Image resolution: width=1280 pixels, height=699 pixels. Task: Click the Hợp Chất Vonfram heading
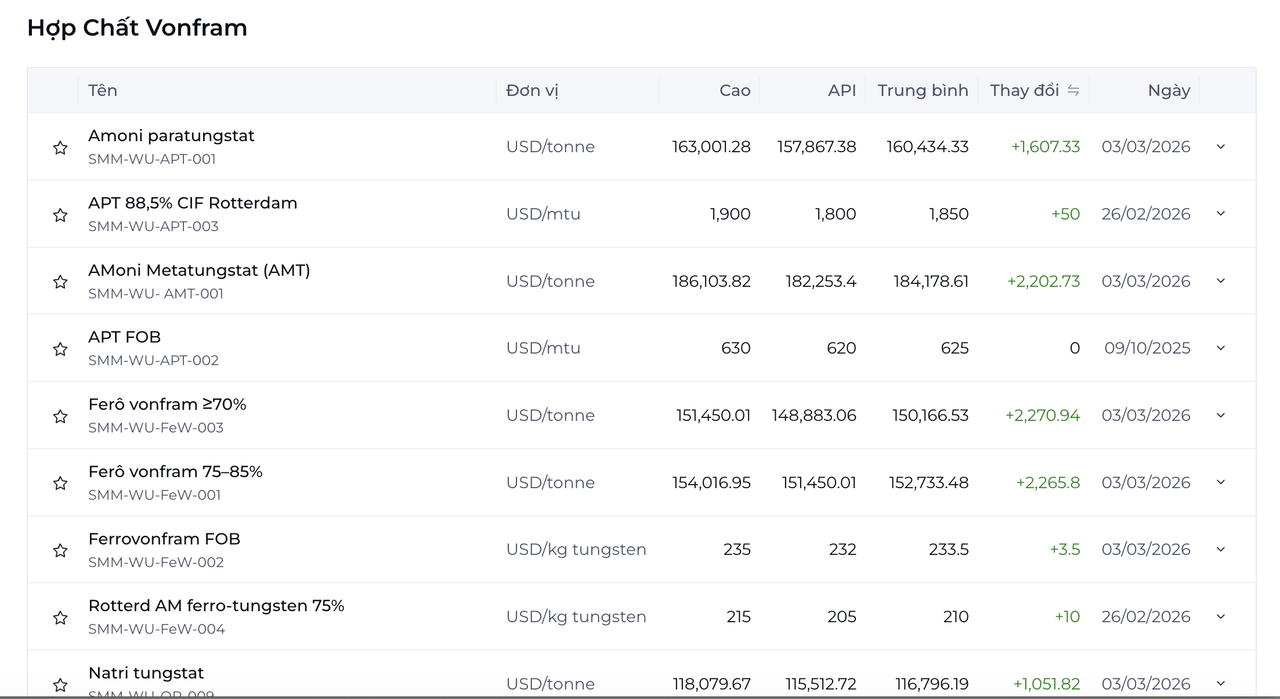[137, 28]
